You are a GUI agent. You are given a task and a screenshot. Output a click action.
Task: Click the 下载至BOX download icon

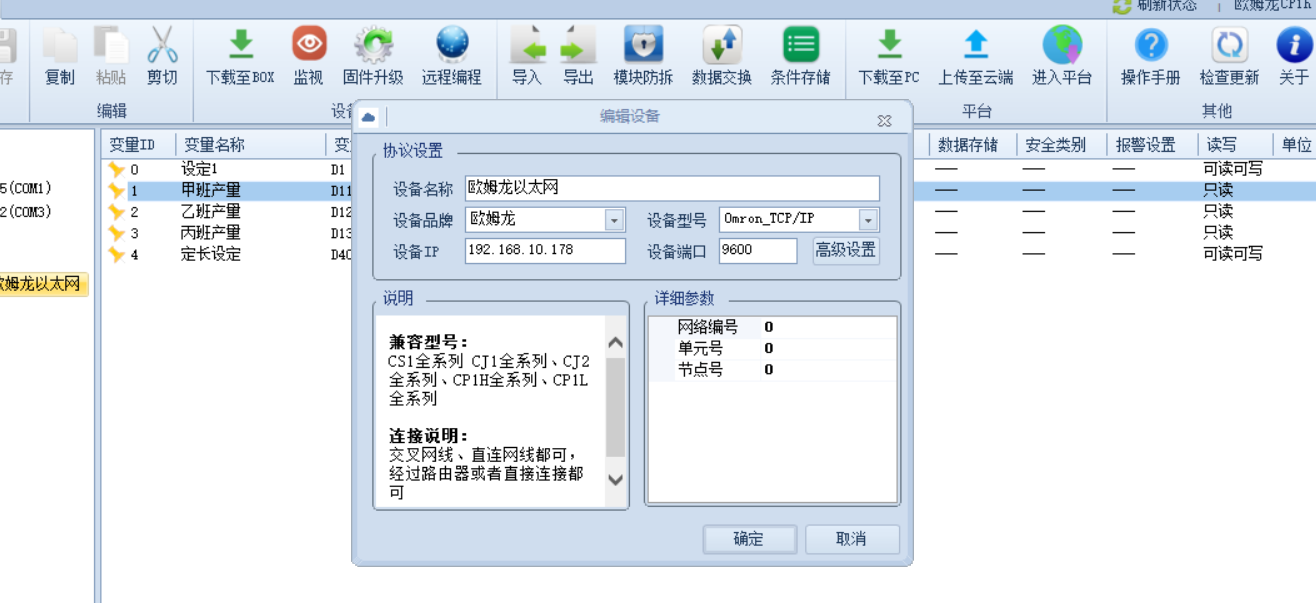pos(240,45)
